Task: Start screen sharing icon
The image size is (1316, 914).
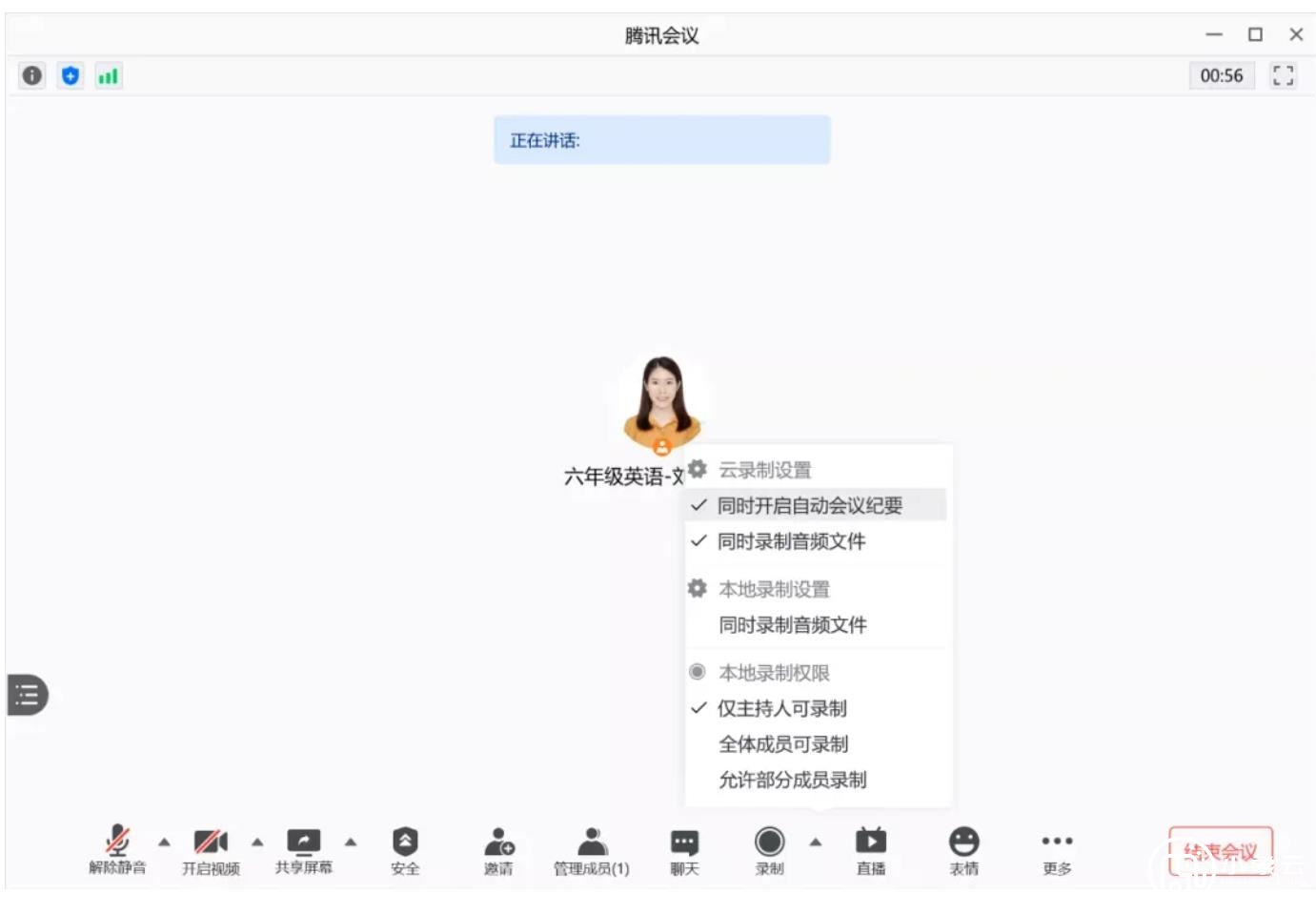Action: tap(304, 842)
